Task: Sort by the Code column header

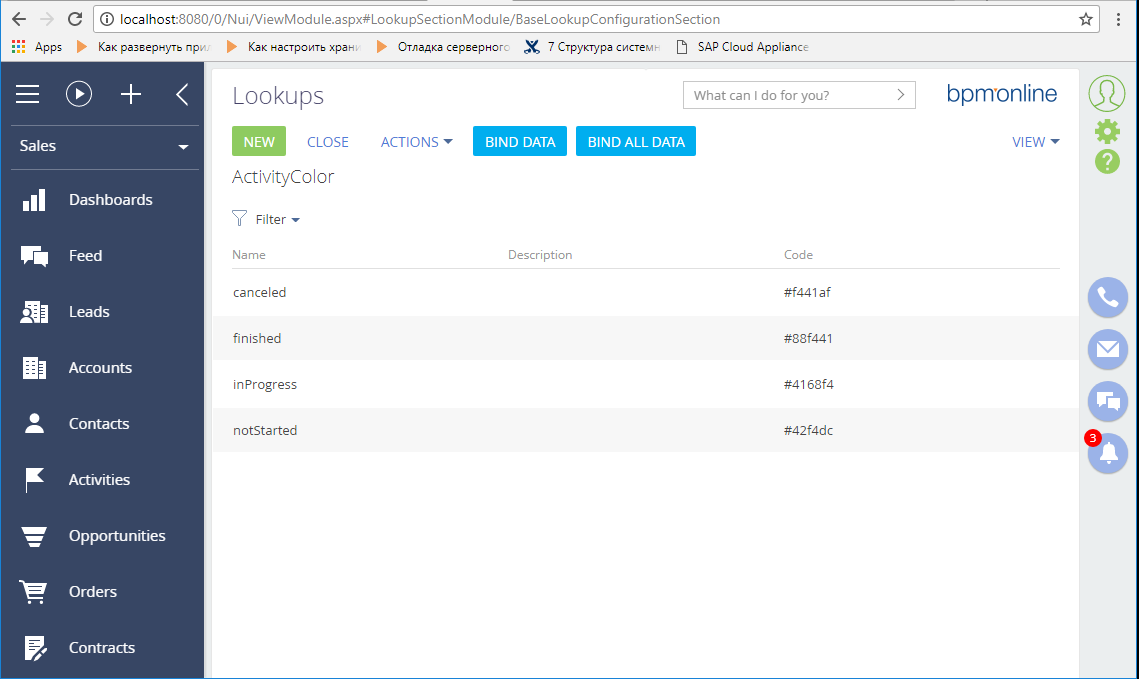Action: (798, 255)
